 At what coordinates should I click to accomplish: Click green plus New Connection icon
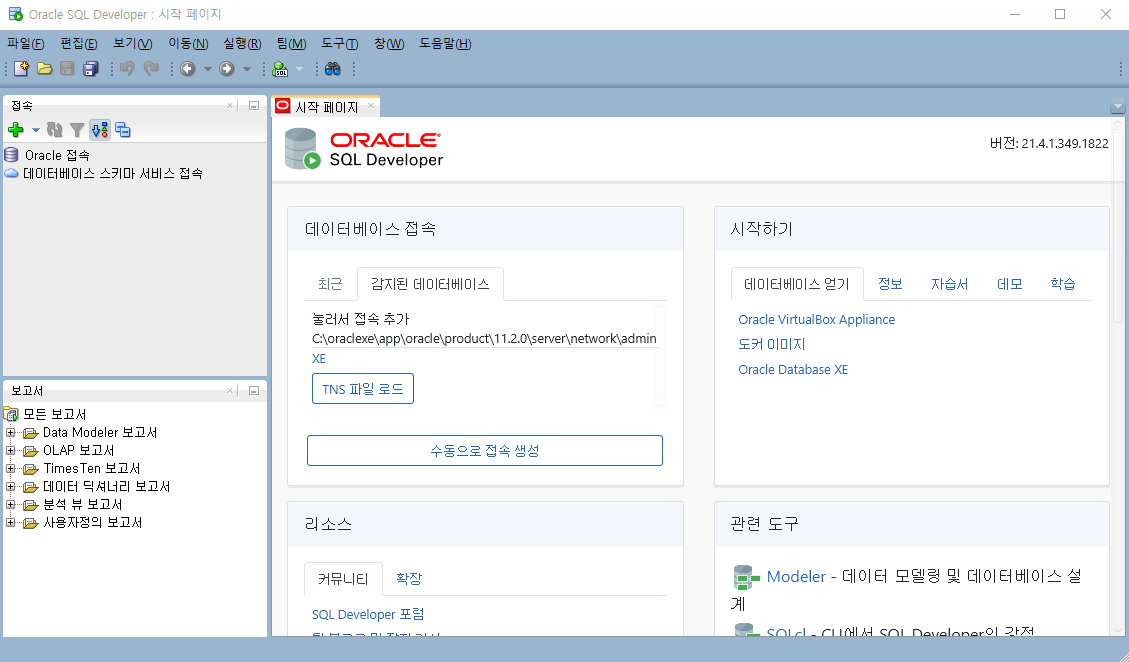point(16,130)
